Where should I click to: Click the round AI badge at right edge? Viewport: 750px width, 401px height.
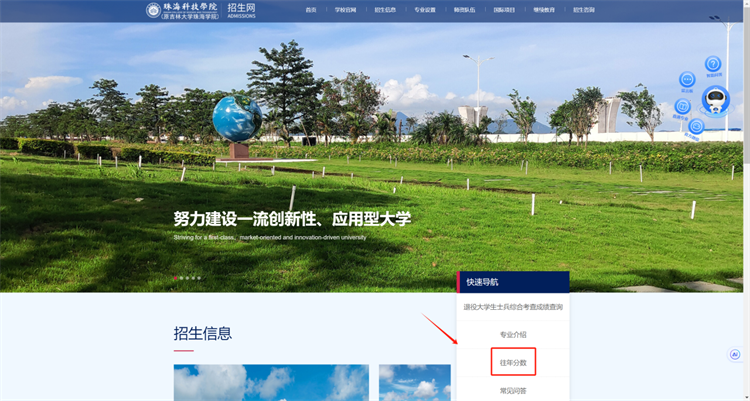tap(735, 354)
